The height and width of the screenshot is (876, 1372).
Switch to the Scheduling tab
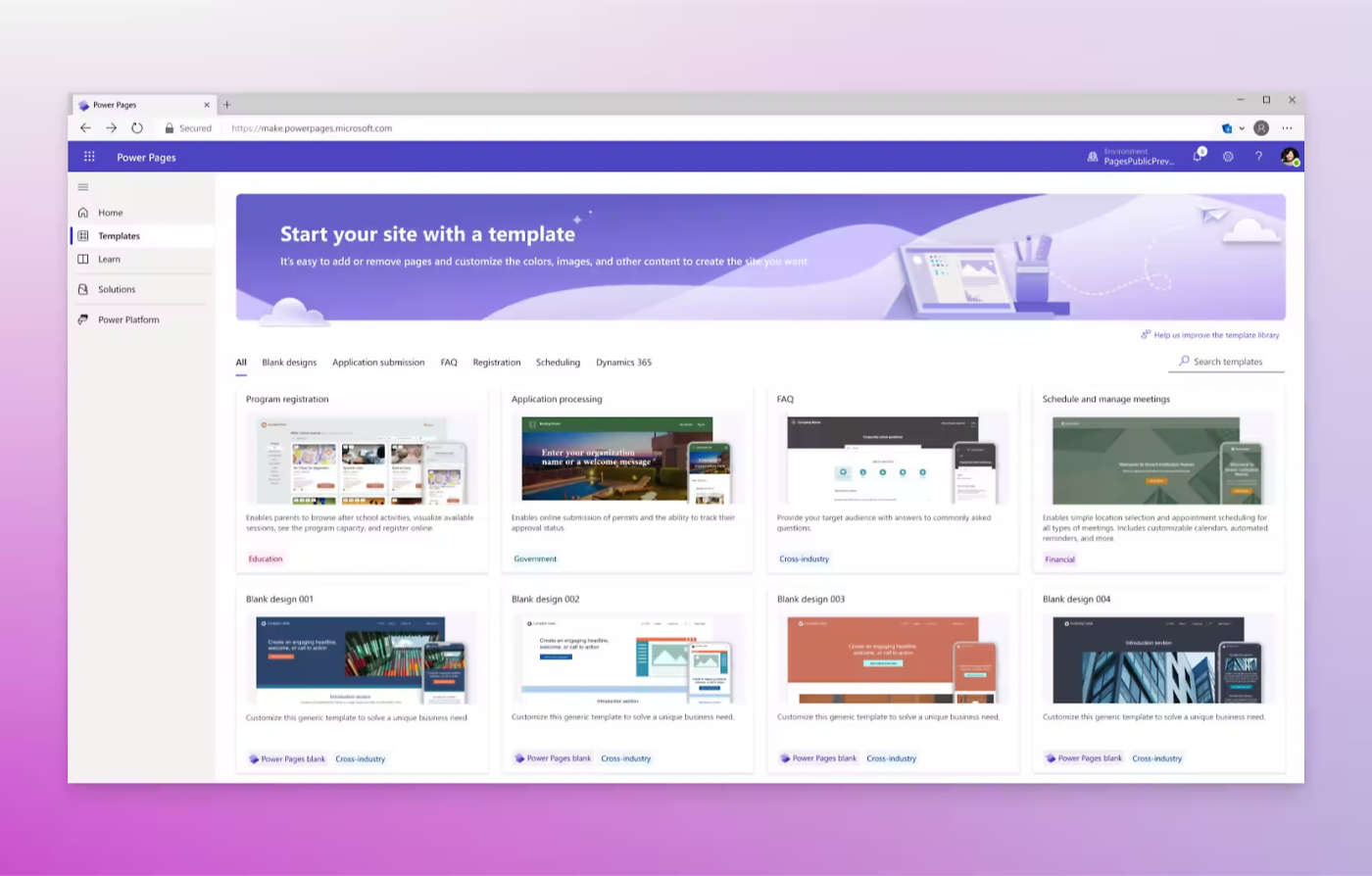[558, 363]
